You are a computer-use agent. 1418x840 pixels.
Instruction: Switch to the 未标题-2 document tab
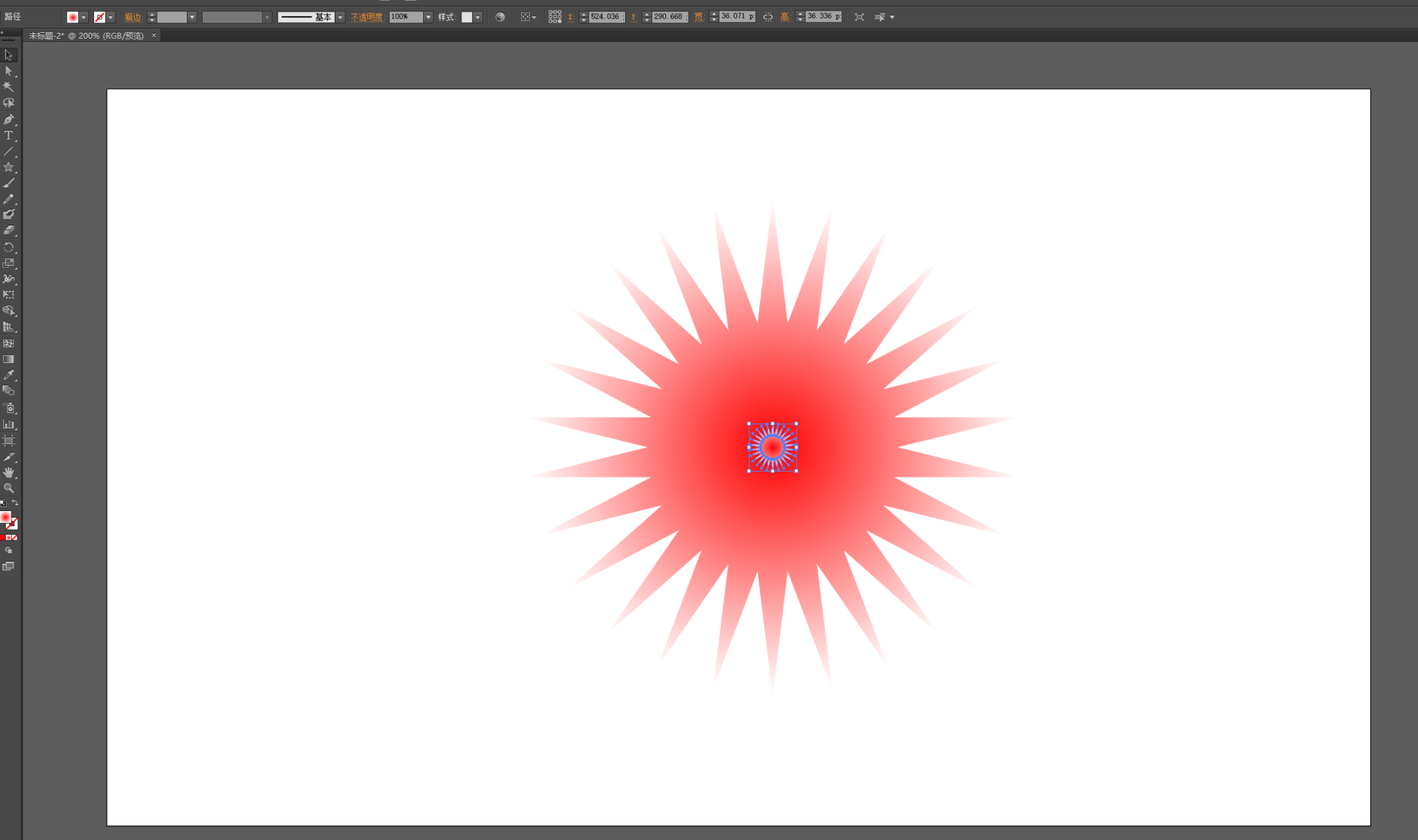point(87,36)
